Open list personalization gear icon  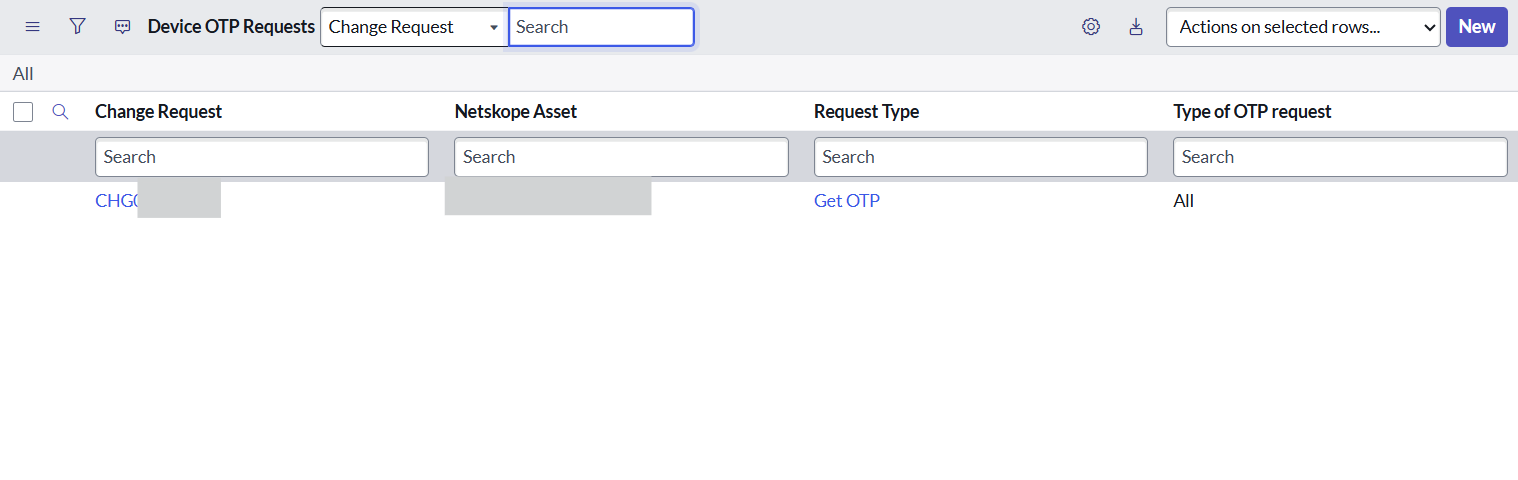(1091, 27)
